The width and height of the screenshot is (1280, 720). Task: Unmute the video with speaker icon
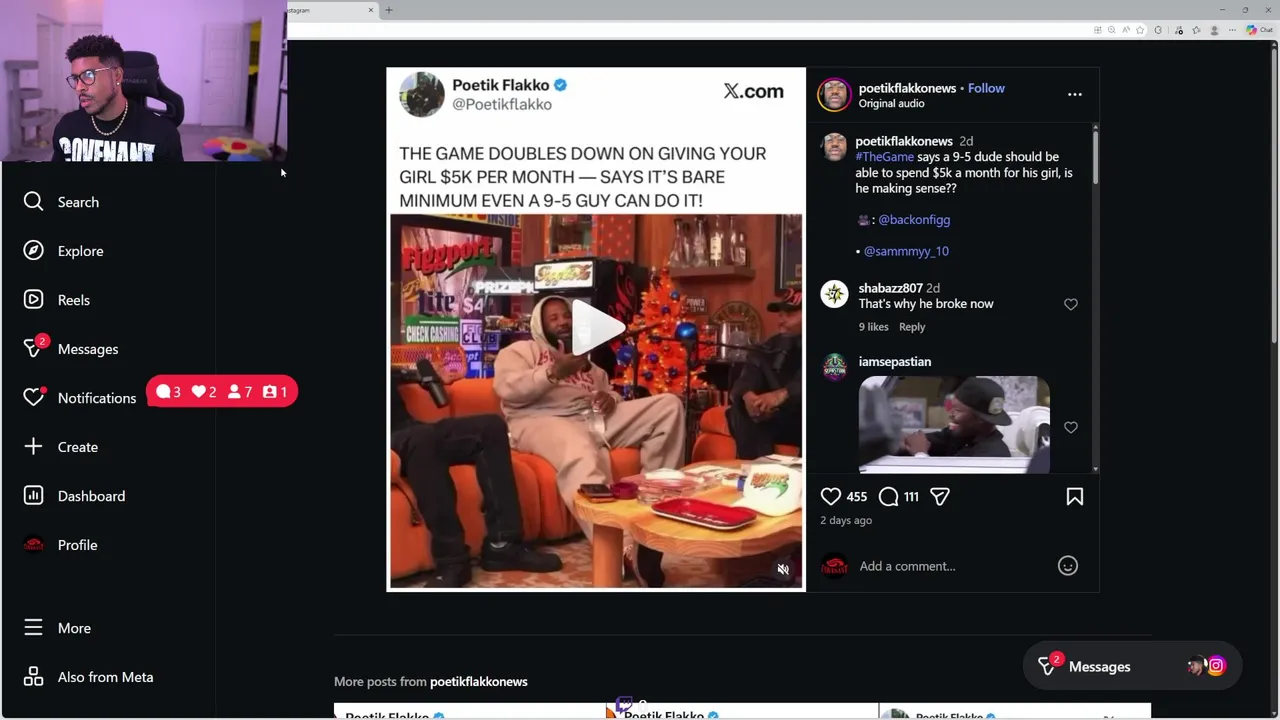[x=783, y=569]
